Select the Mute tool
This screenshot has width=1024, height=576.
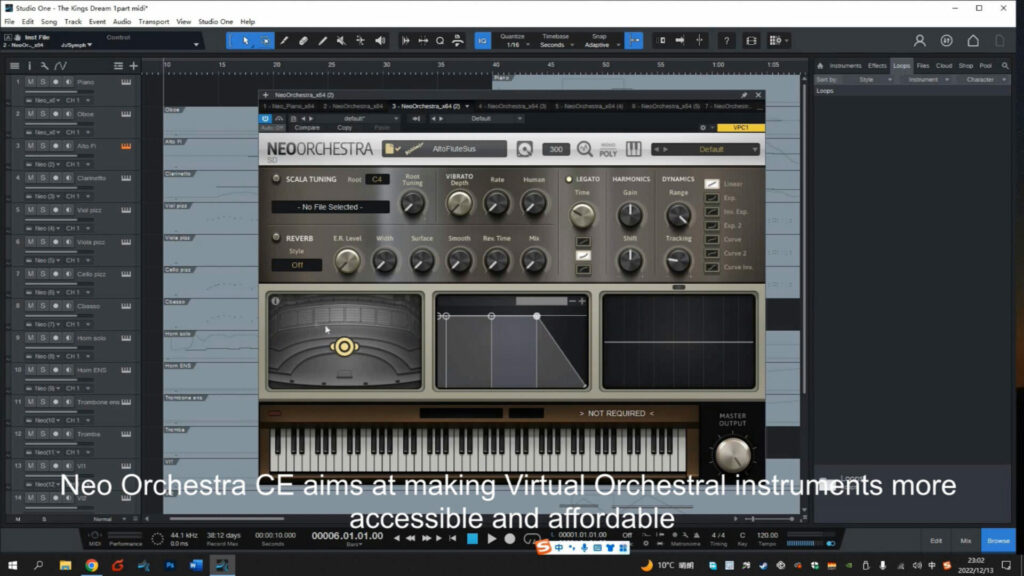pyautogui.click(x=341, y=40)
